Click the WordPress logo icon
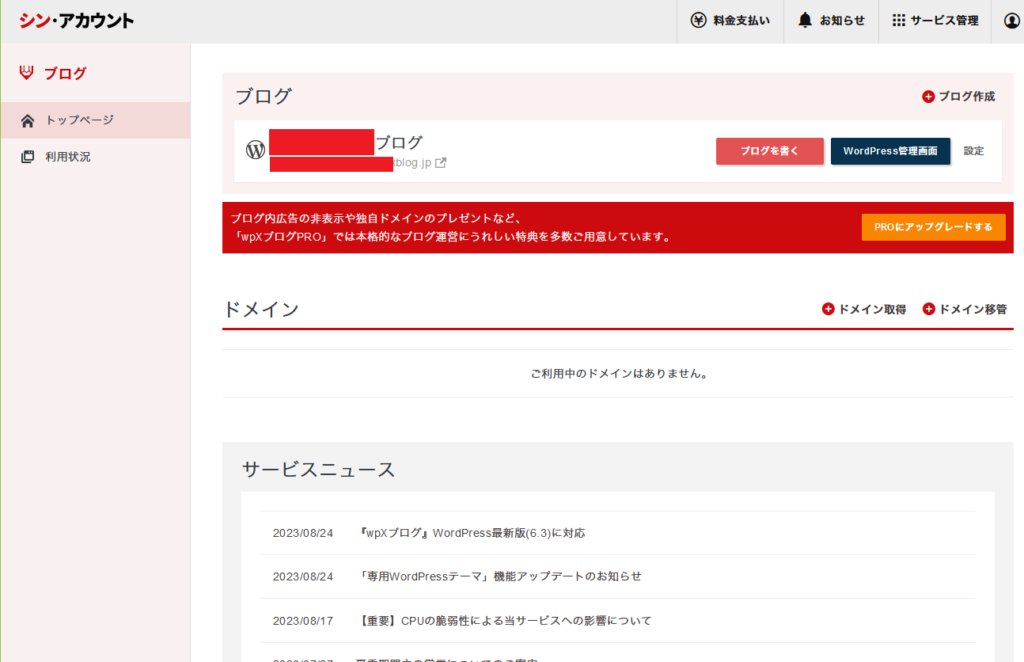Image resolution: width=1024 pixels, height=662 pixels. 255,150
